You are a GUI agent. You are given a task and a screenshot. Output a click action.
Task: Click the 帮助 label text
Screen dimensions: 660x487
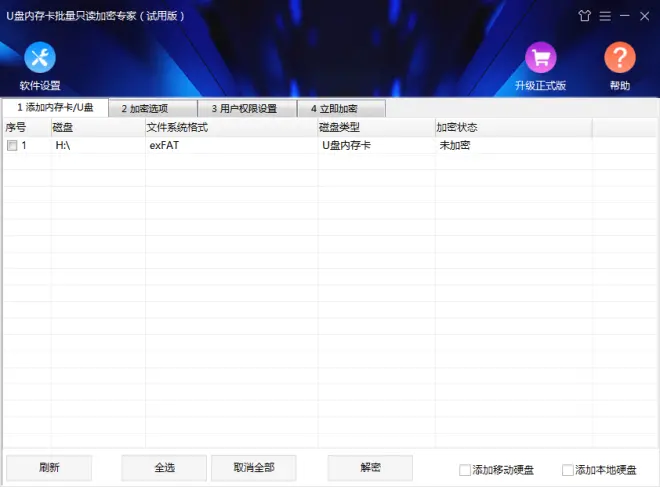click(620, 86)
